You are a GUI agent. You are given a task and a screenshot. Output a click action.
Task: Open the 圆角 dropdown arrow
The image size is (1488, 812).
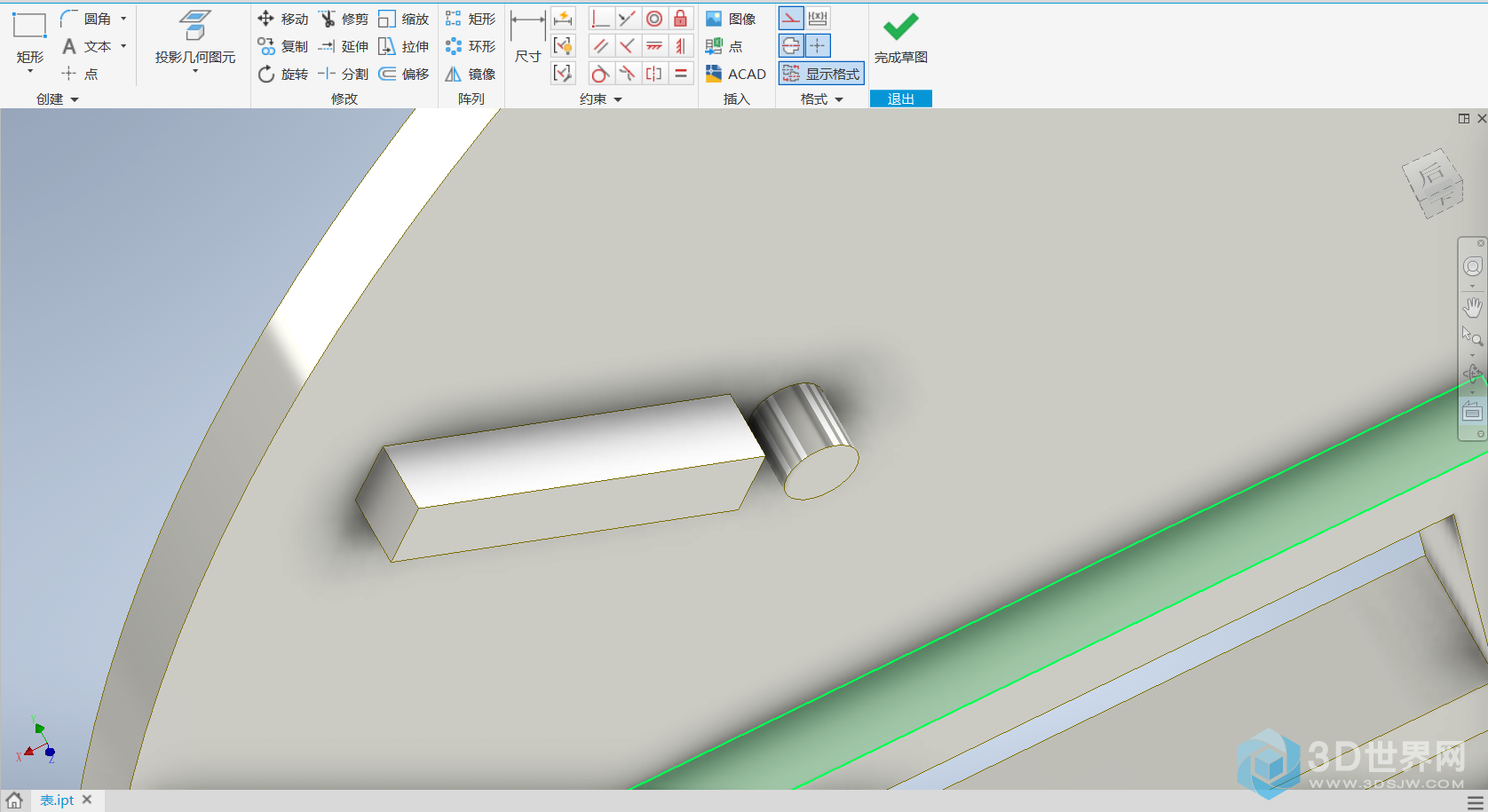123,19
